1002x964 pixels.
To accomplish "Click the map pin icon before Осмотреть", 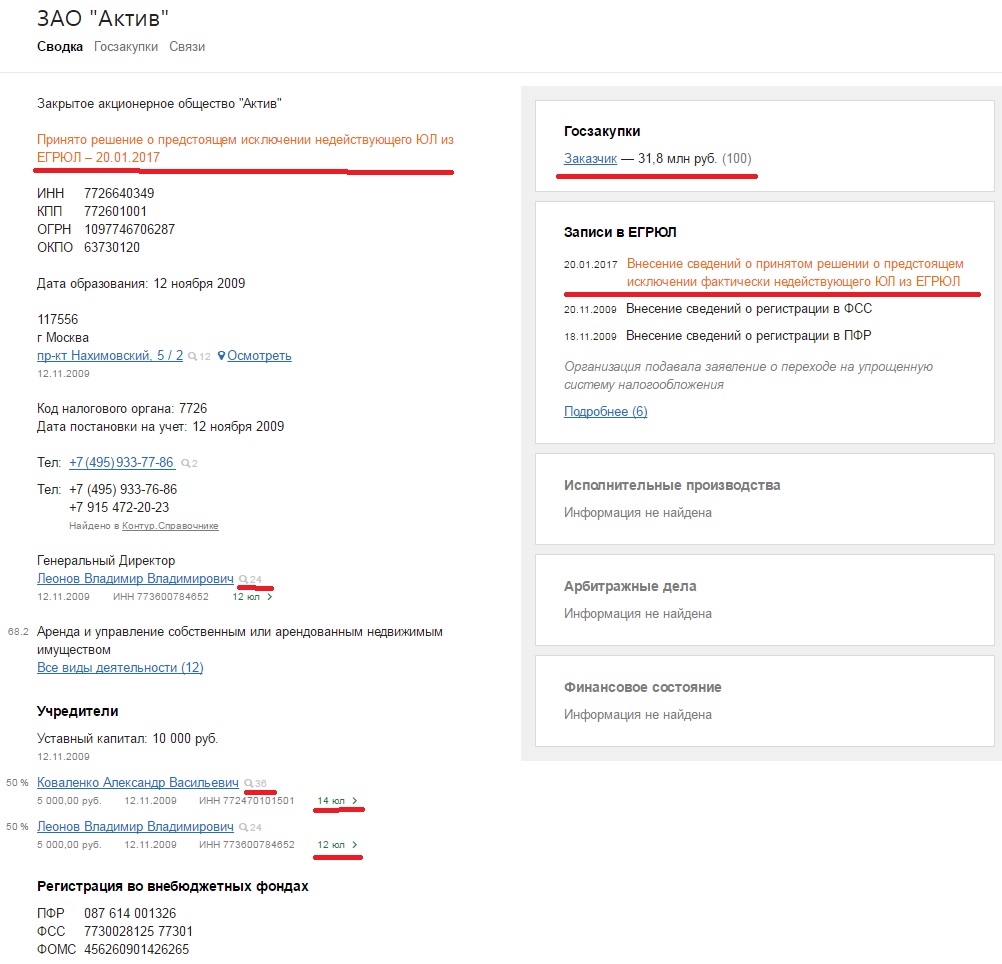I will [x=221, y=355].
